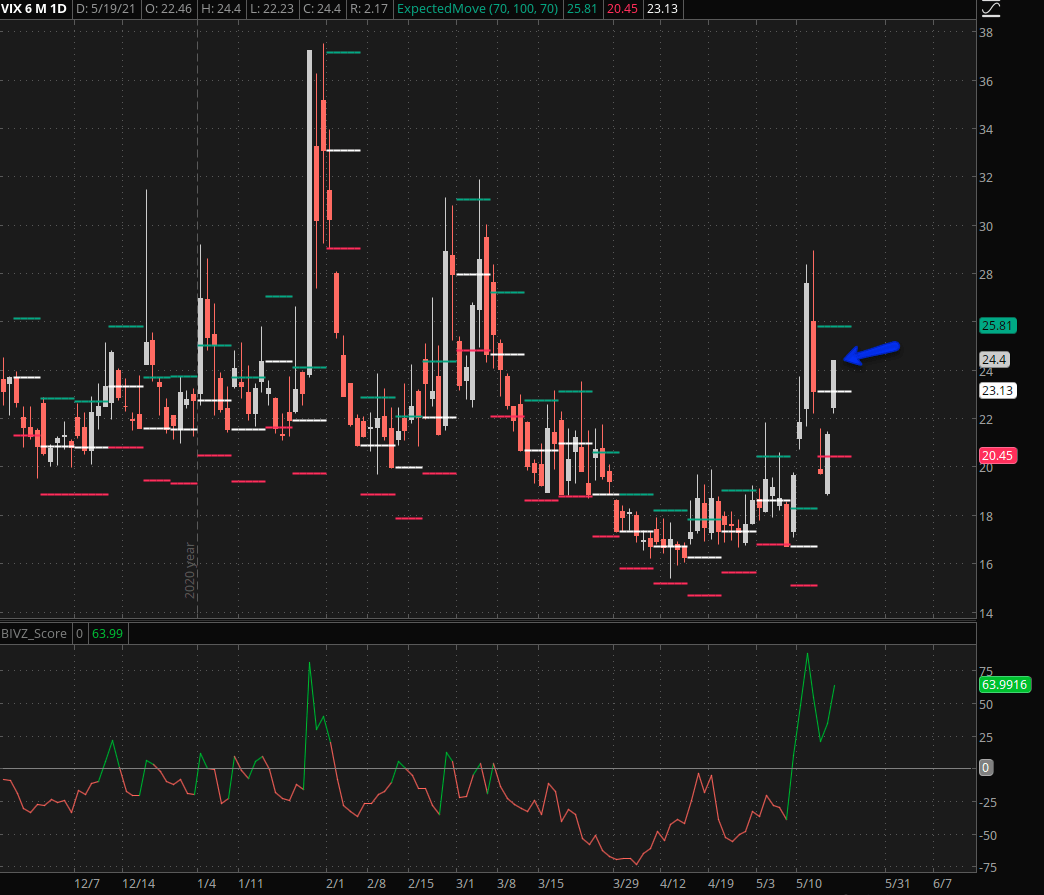Click the 24.4 last price axis bubble
The image size is (1044, 895).
[x=994, y=359]
